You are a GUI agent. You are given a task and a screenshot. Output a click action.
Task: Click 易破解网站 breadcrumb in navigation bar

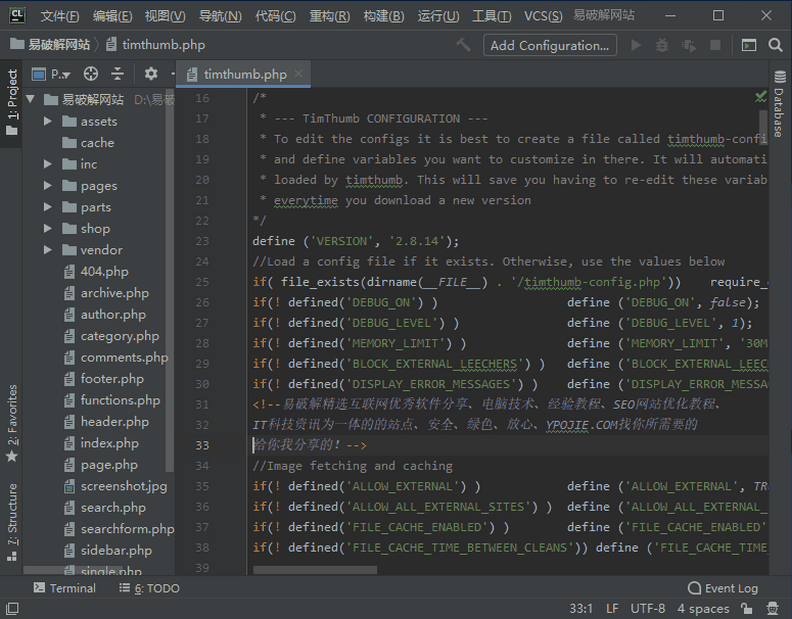[51, 44]
